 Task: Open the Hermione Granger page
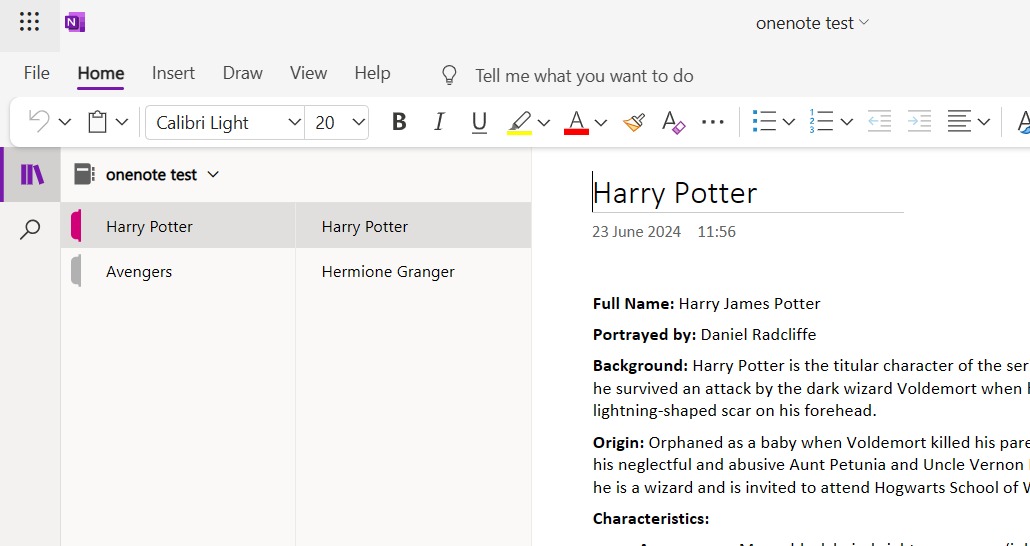click(x=413, y=271)
